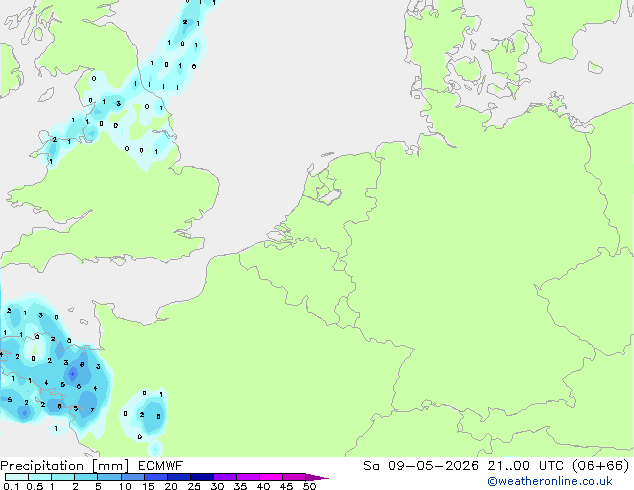This screenshot has height=490, width=634.
Task: Click the "ECMWF" model label
Action: point(161,466)
